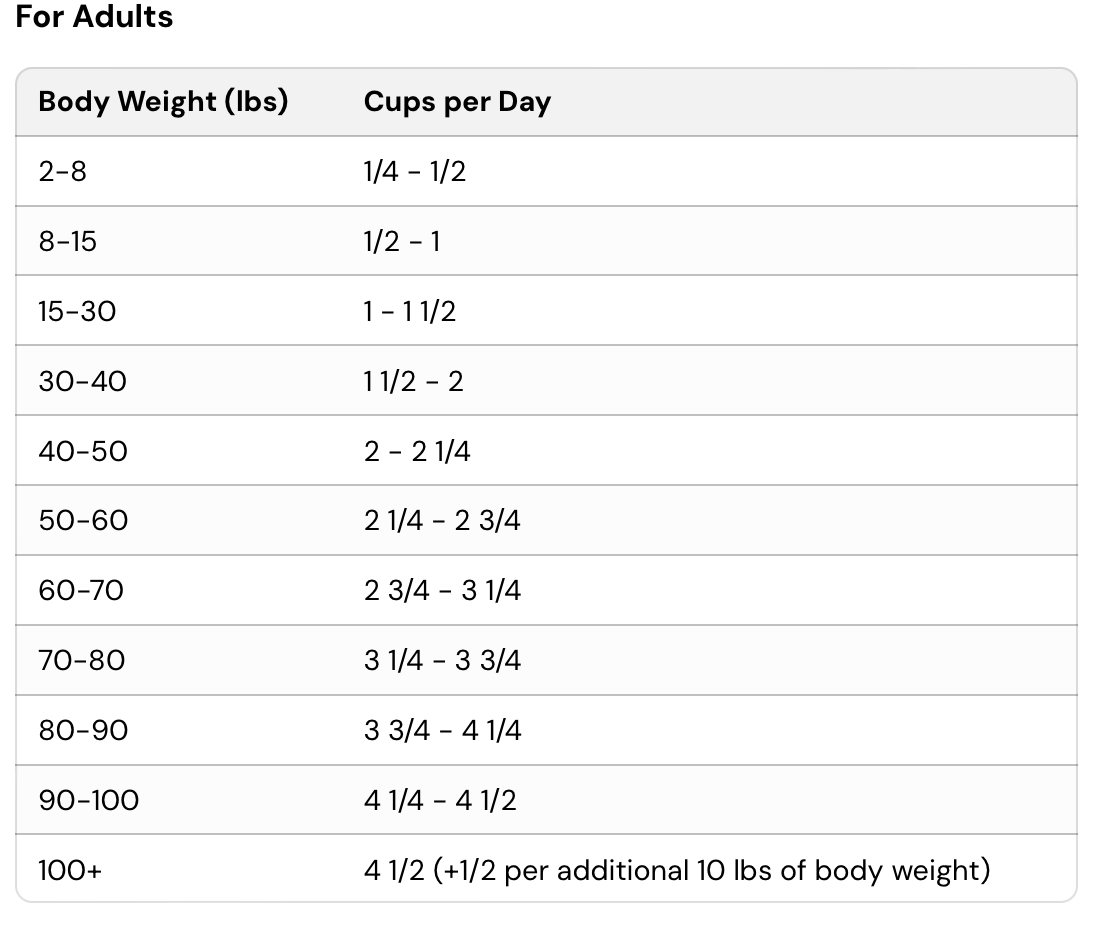Select the 100+ body weight cell

[70, 871]
